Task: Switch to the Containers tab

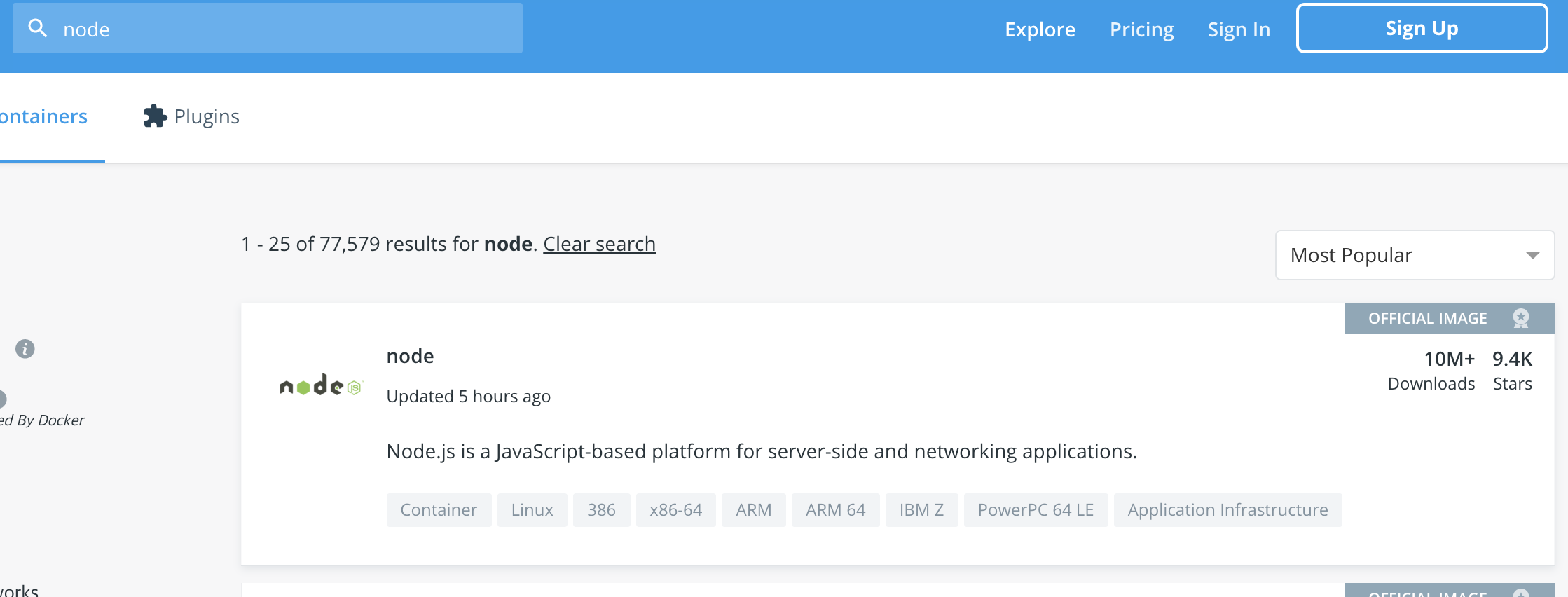Action: [43, 116]
